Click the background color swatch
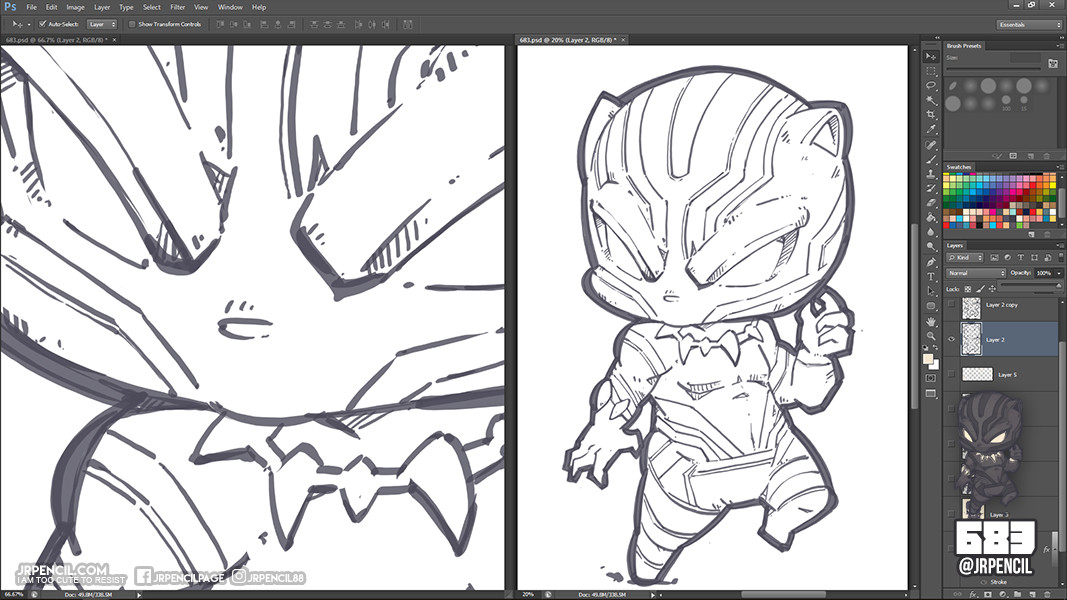 pyautogui.click(x=934, y=365)
